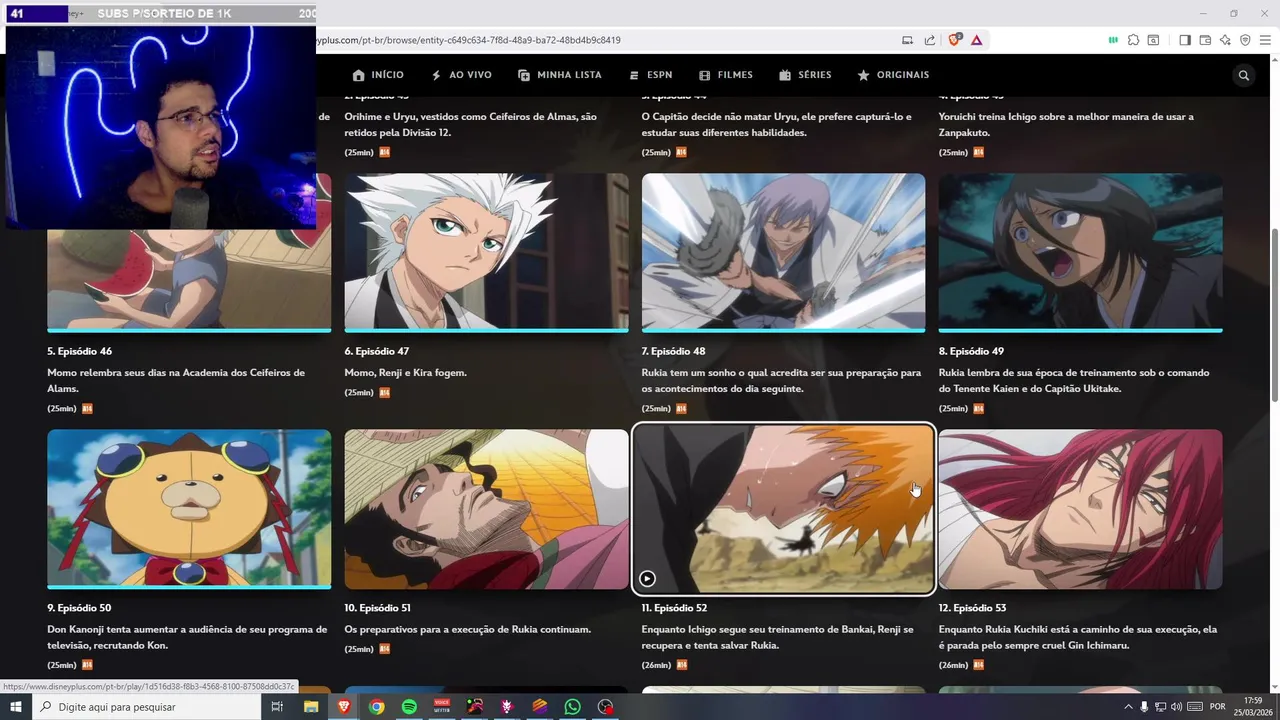Open Episódio 51 thumbnail
1280x720 pixels.
[486, 509]
